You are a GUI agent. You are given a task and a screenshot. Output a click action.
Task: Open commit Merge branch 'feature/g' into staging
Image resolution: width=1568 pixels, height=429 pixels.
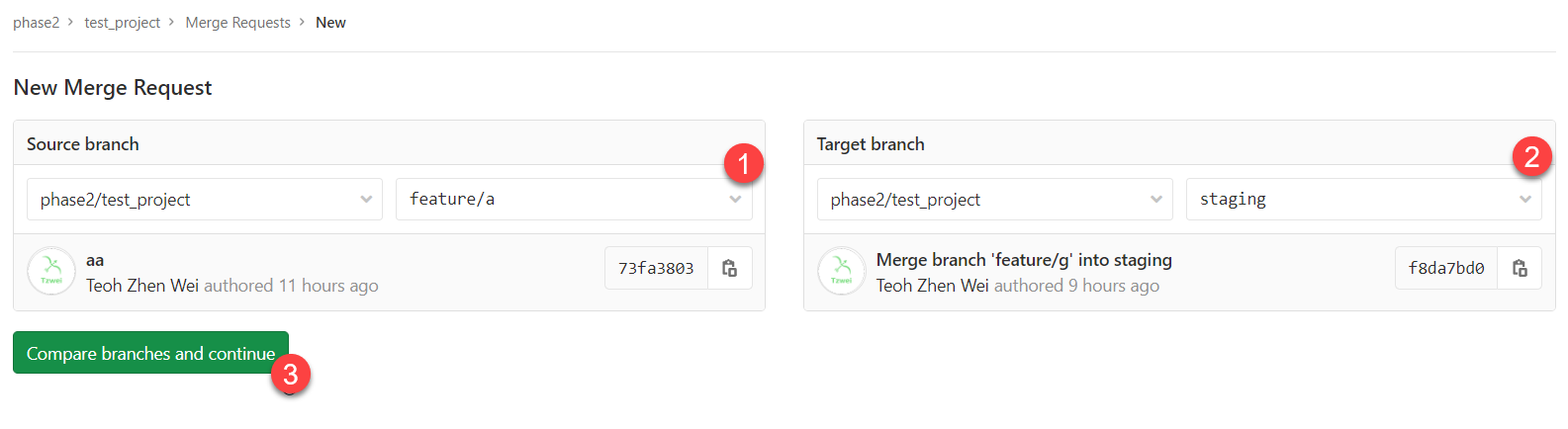(1024, 260)
